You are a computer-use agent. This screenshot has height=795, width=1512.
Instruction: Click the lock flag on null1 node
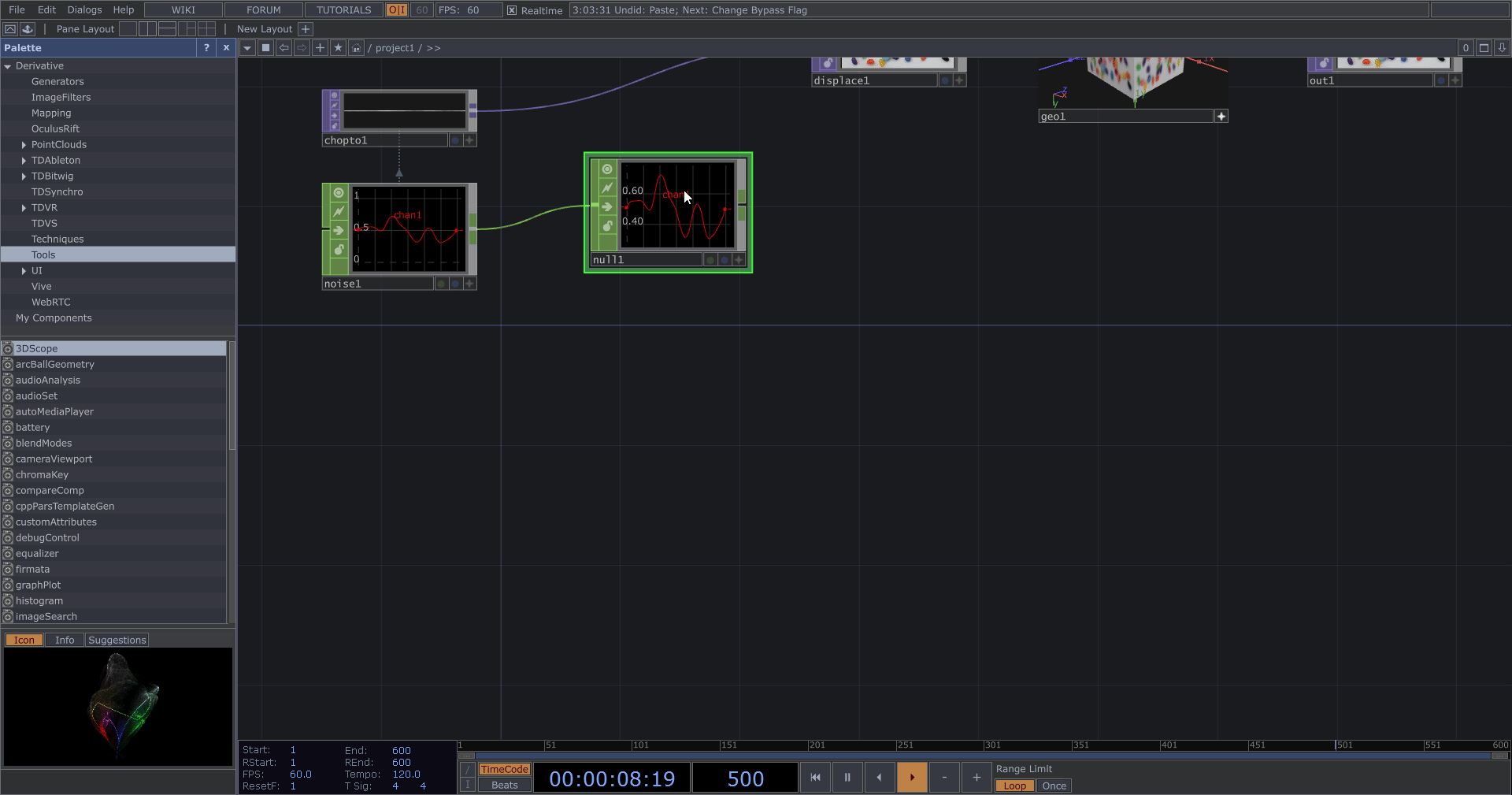(607, 226)
